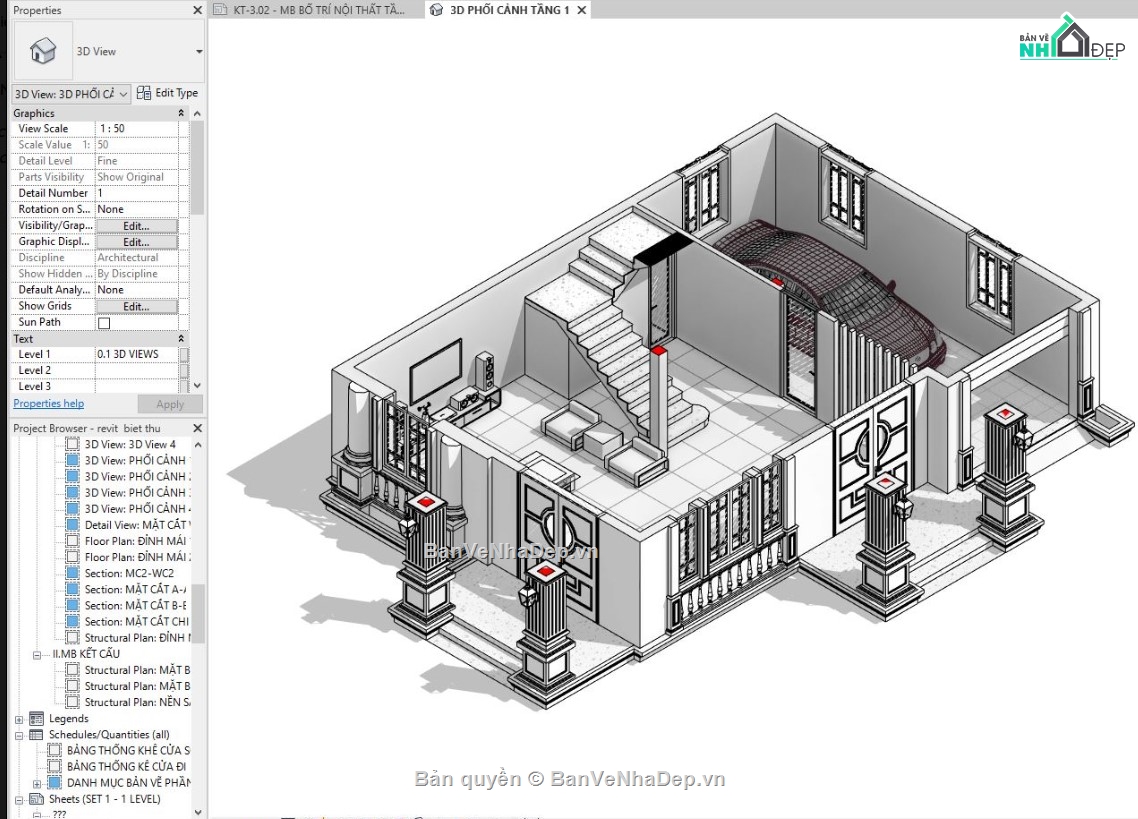Click the Properties scrollbar up arrow

click(x=197, y=114)
